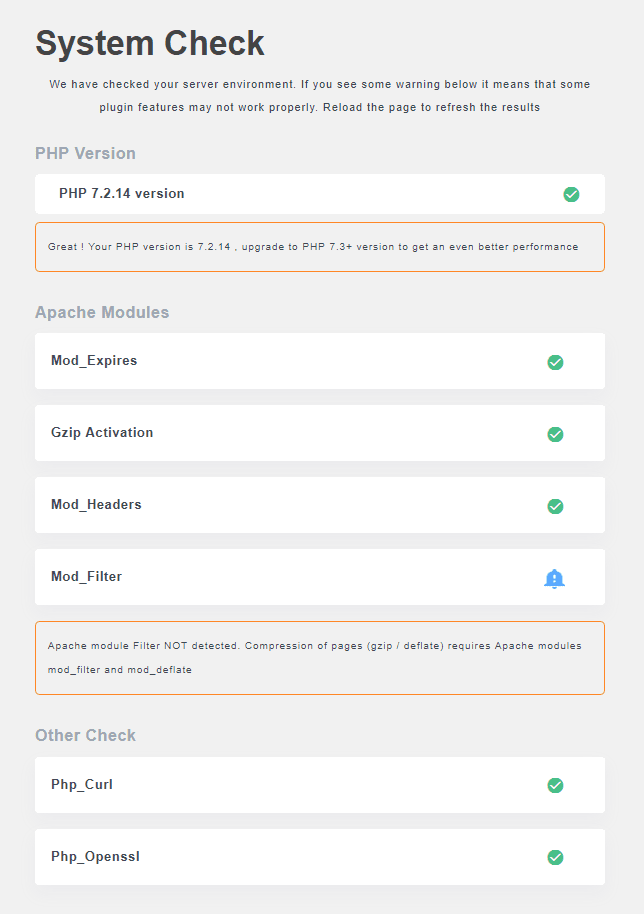Click the System Check page title
Image resolution: width=644 pixels, height=914 pixels.
(x=150, y=43)
